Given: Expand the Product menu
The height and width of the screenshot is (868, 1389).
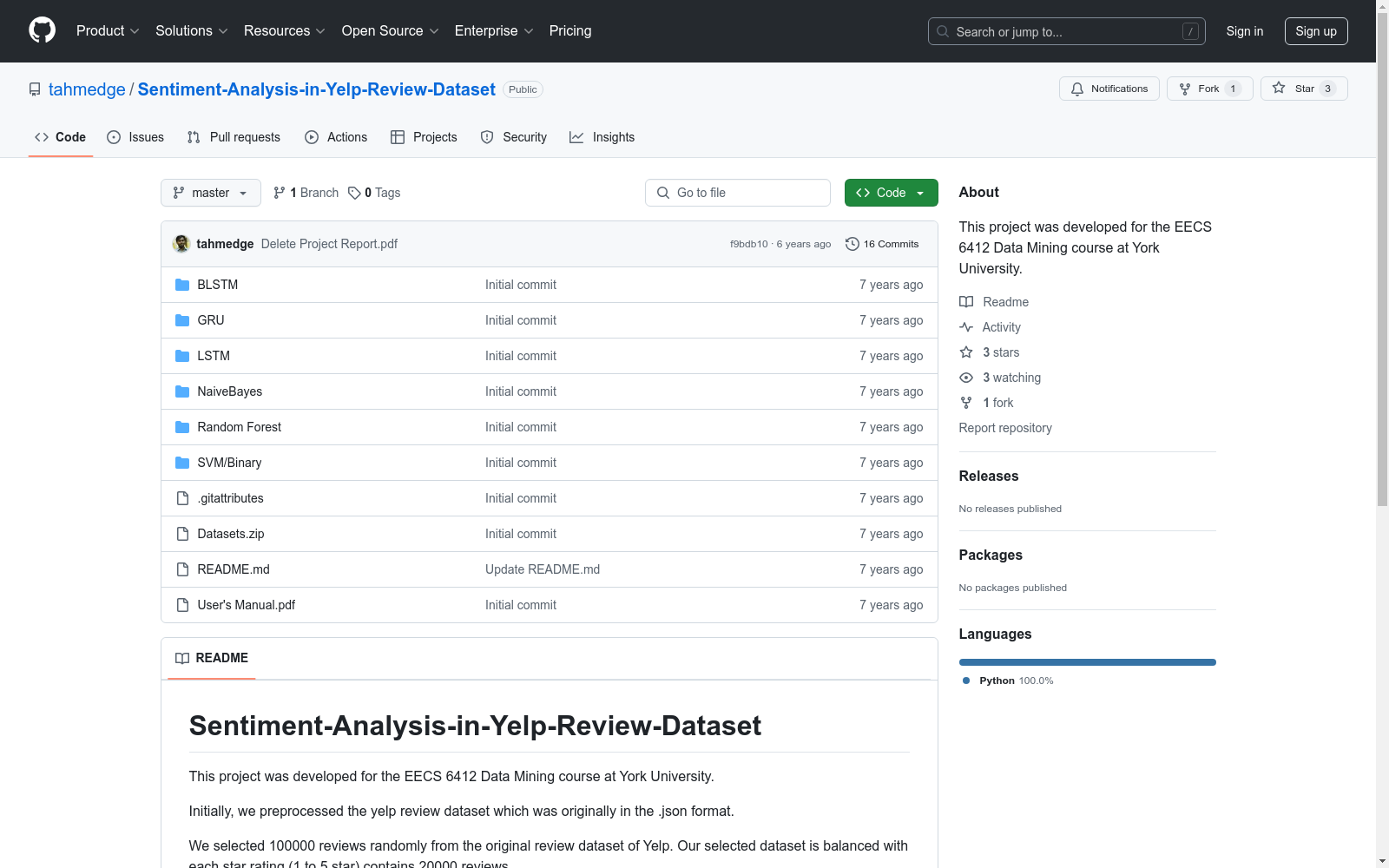Looking at the screenshot, I should (108, 31).
